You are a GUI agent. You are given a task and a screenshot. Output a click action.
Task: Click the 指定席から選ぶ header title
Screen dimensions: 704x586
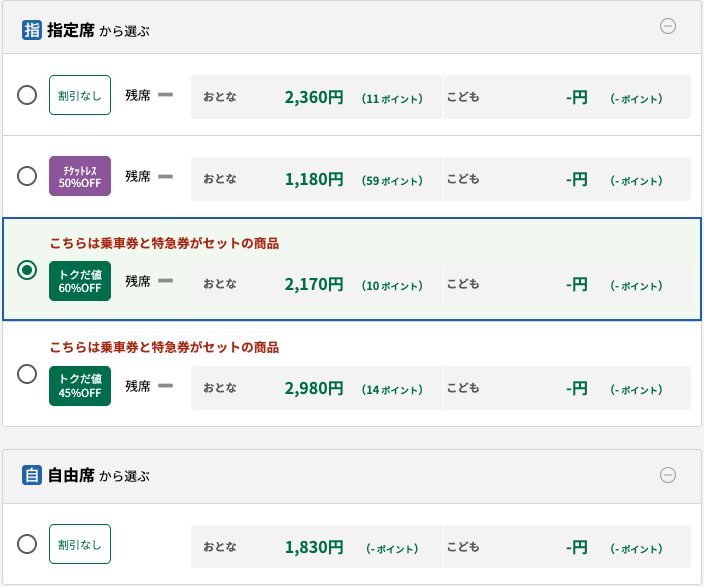[98, 30]
